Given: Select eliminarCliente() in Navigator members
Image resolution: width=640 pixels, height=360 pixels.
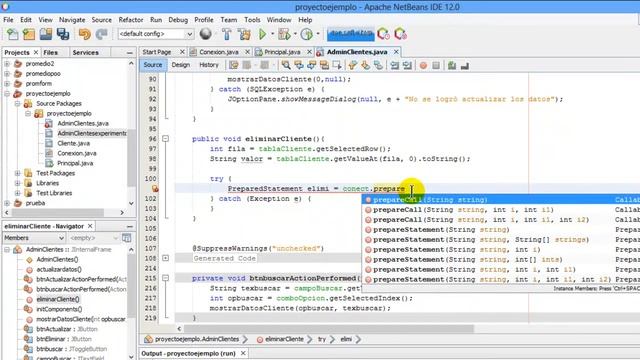Looking at the screenshot, I should pos(58,299).
